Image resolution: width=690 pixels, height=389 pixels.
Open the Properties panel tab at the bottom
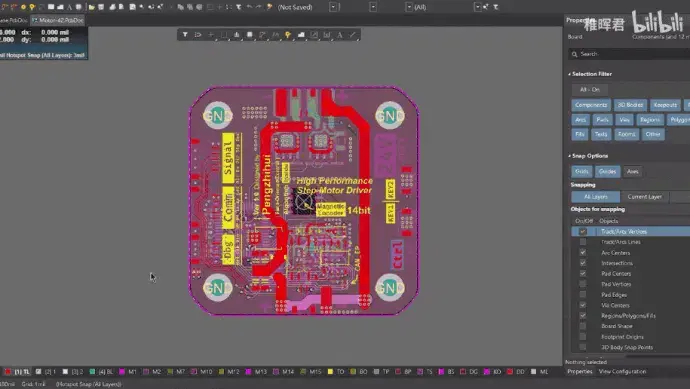579,371
